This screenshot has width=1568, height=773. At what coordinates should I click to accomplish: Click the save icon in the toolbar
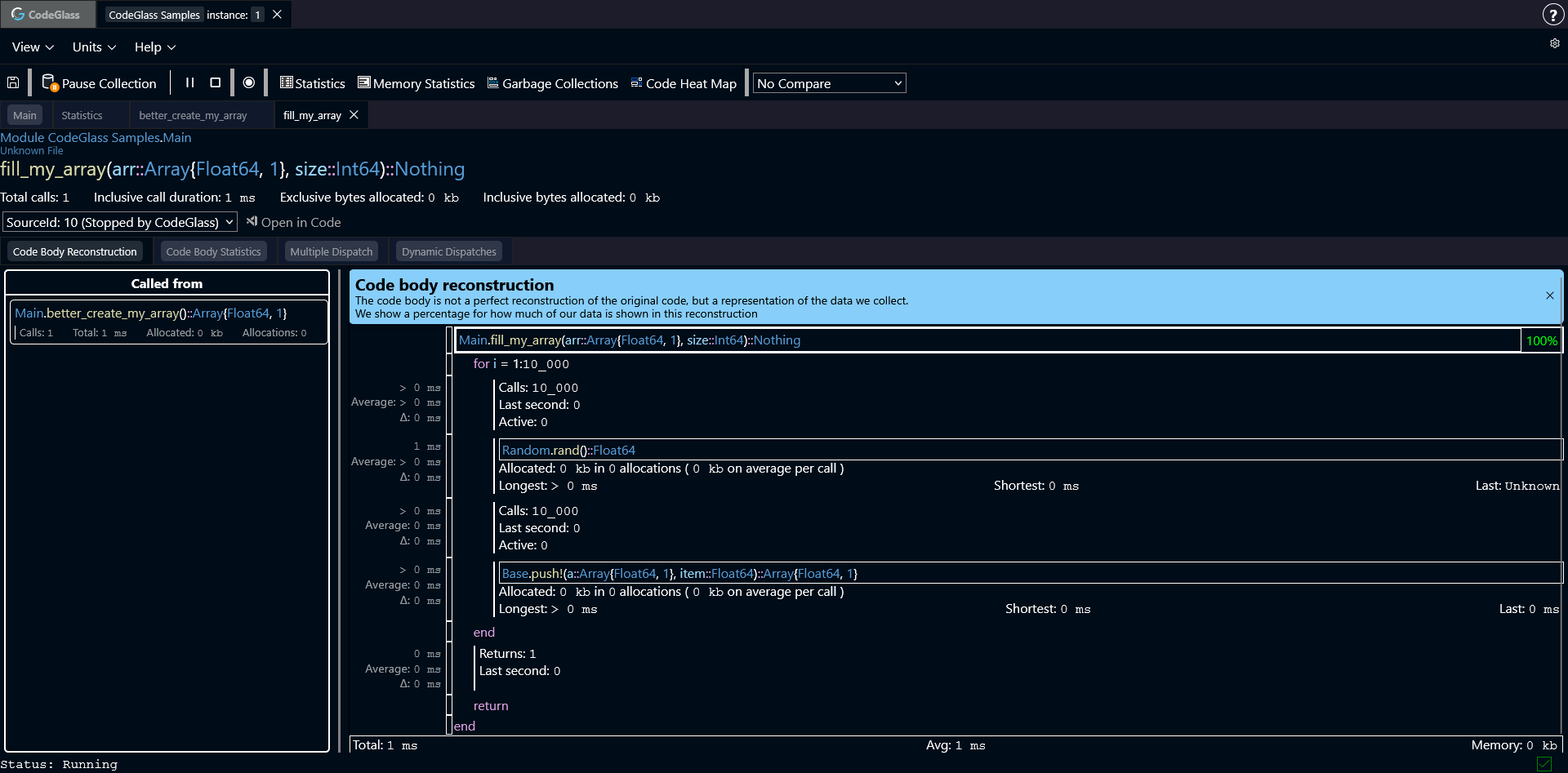click(x=13, y=82)
